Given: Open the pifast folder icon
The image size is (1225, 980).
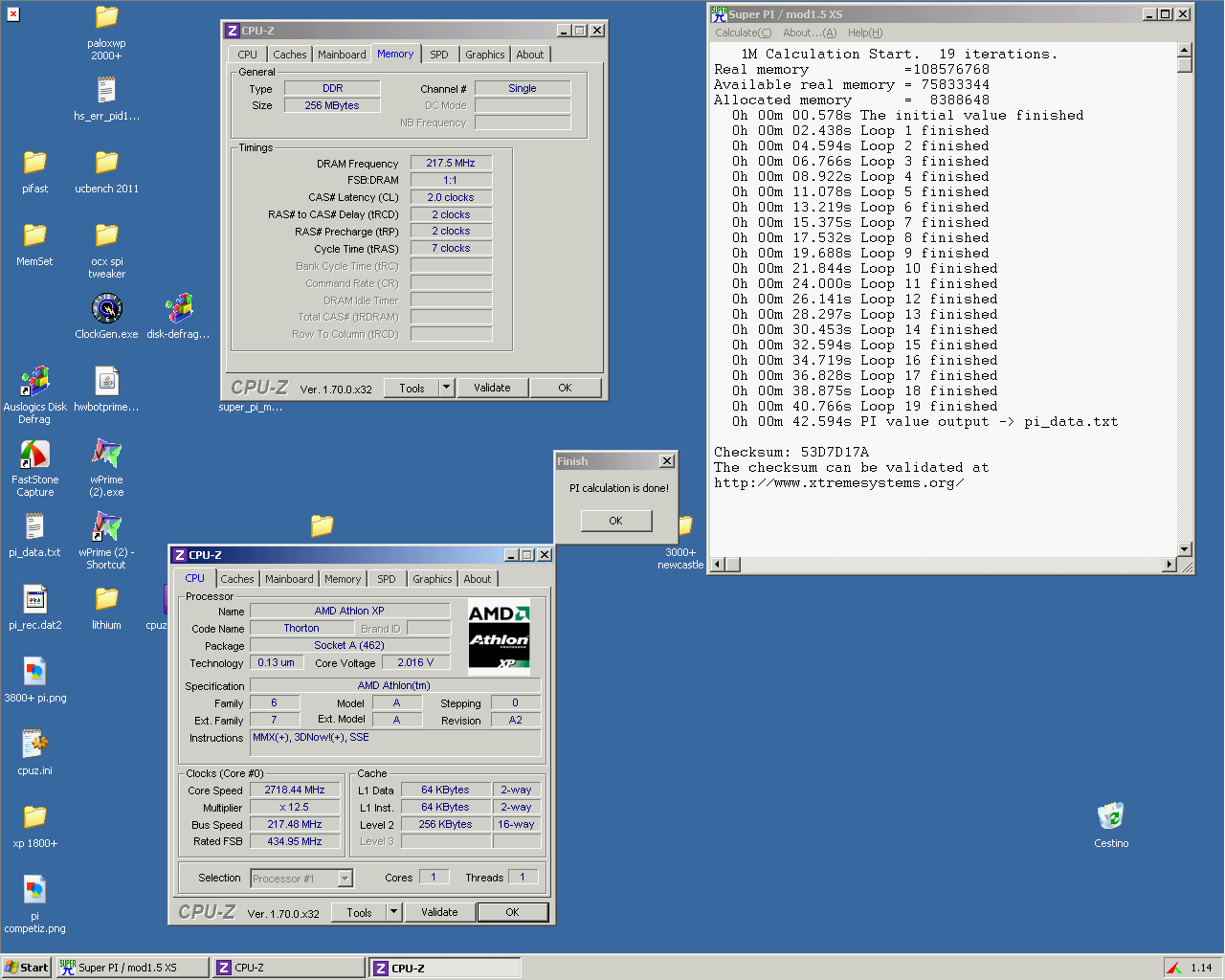Looking at the screenshot, I should (x=34, y=164).
